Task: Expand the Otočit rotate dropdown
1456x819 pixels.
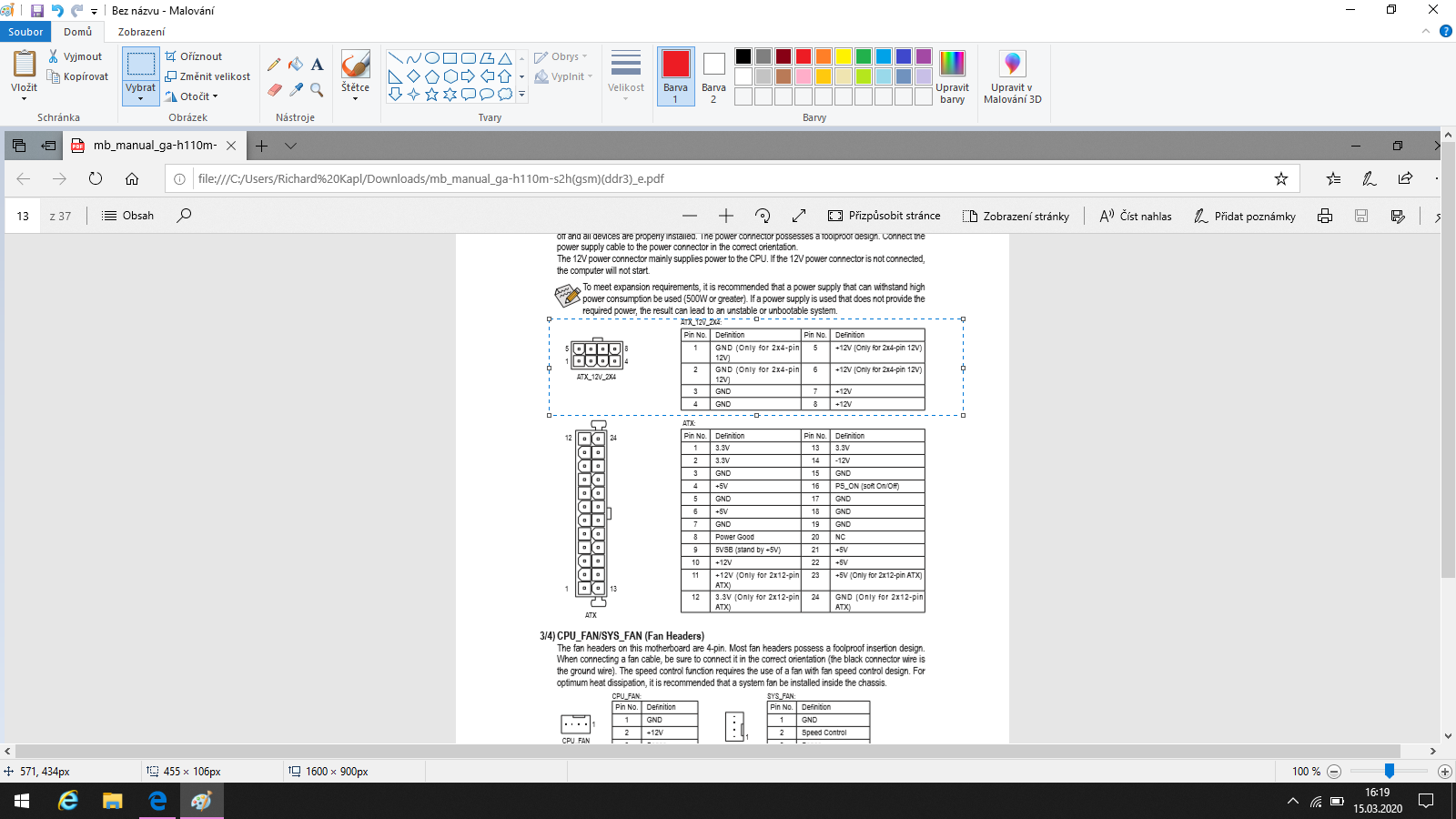Action: (193, 96)
